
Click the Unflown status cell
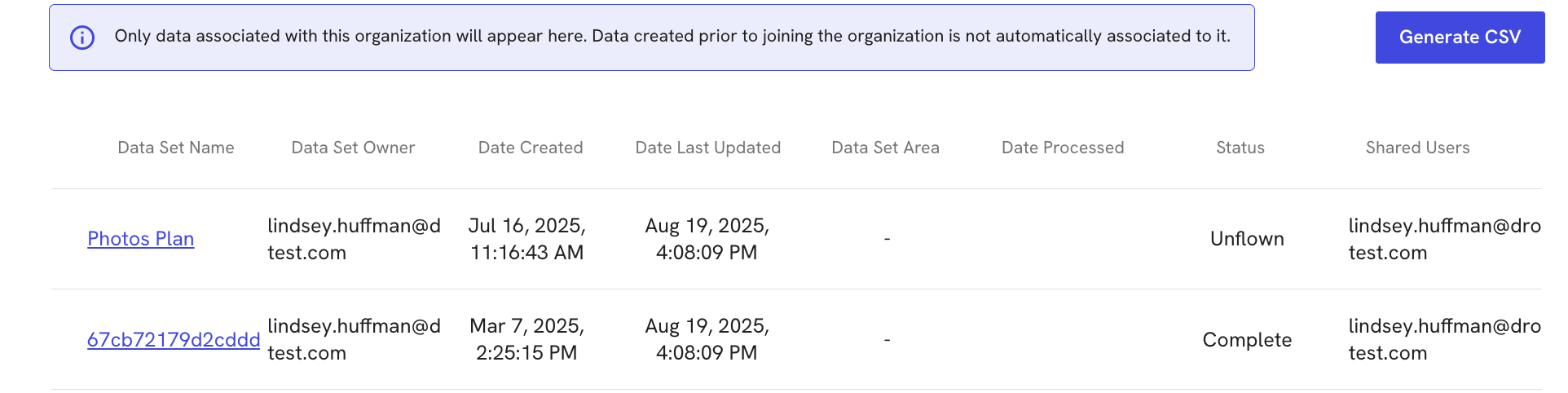(x=1247, y=239)
